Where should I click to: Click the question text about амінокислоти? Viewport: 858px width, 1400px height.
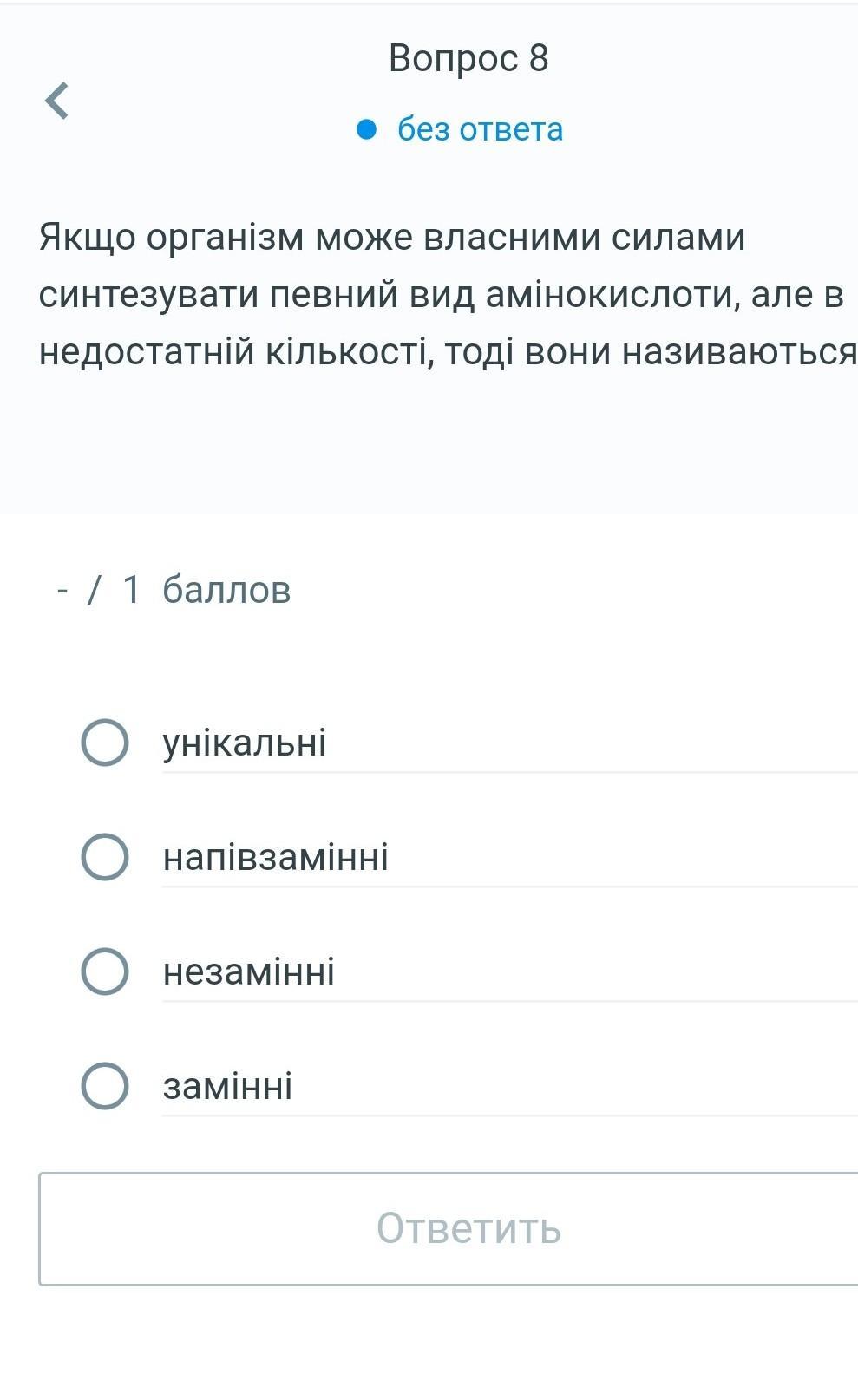pos(442,295)
